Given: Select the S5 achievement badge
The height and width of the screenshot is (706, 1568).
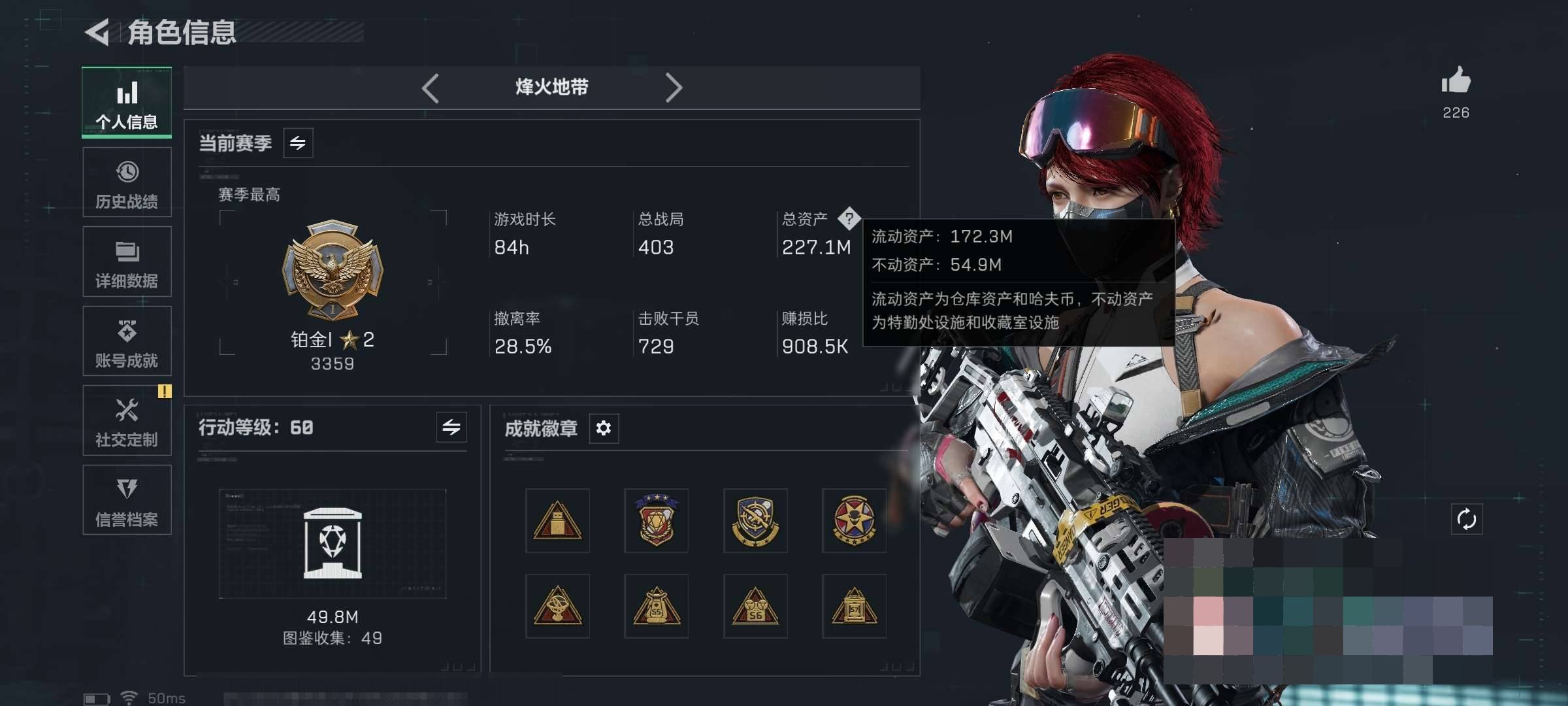Looking at the screenshot, I should point(657,606).
